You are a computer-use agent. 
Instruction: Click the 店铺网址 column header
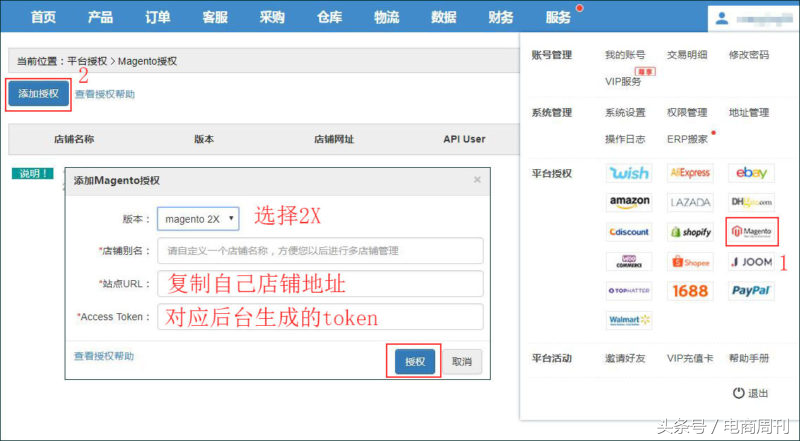[334, 139]
